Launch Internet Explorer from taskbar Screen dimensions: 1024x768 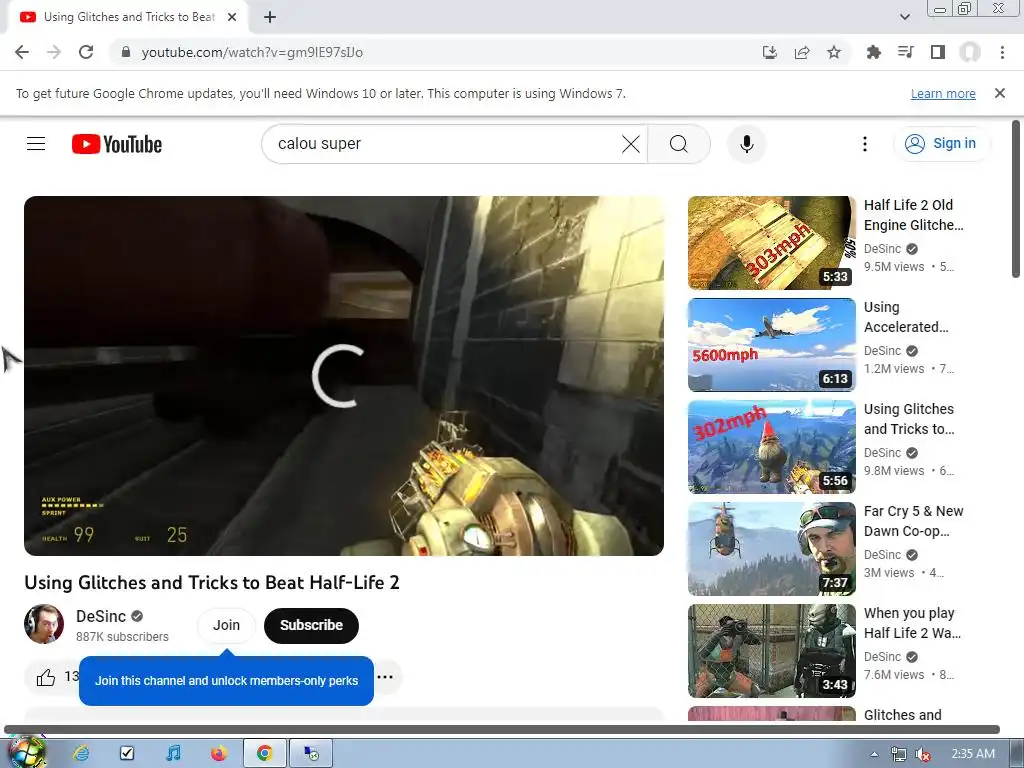(x=81, y=753)
